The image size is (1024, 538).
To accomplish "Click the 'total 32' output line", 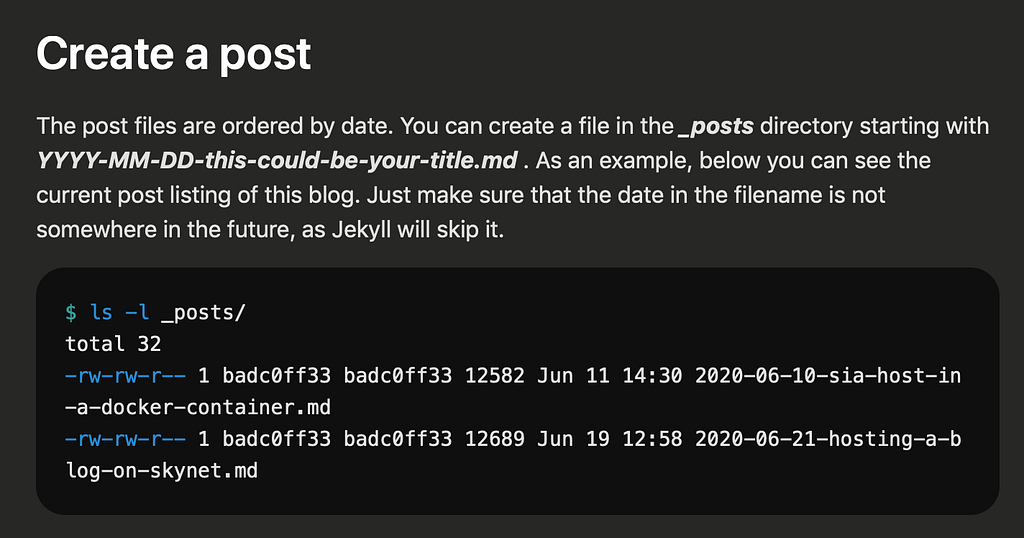I will click(x=113, y=344).
